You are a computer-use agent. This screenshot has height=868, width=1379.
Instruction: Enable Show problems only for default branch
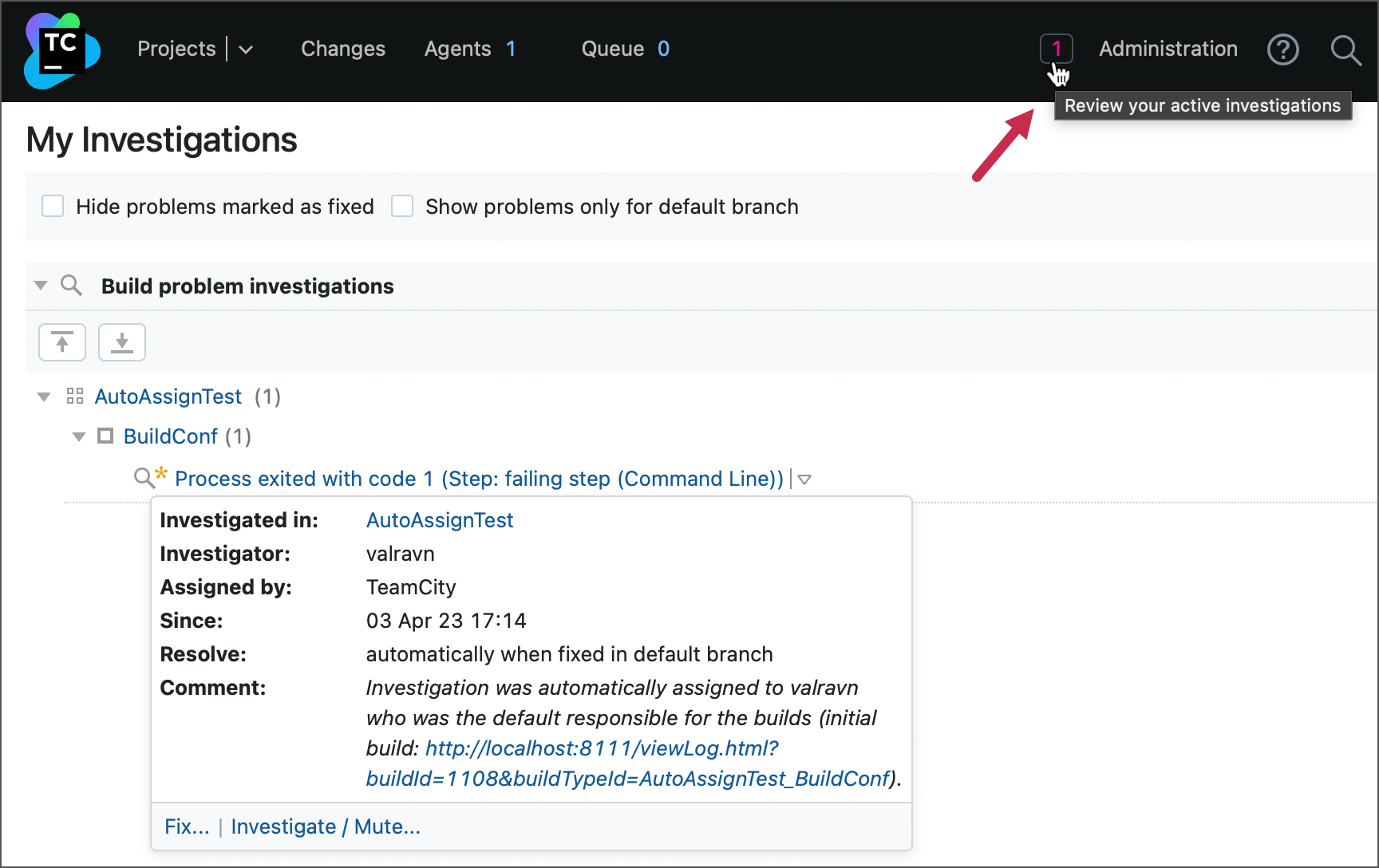pyautogui.click(x=402, y=206)
